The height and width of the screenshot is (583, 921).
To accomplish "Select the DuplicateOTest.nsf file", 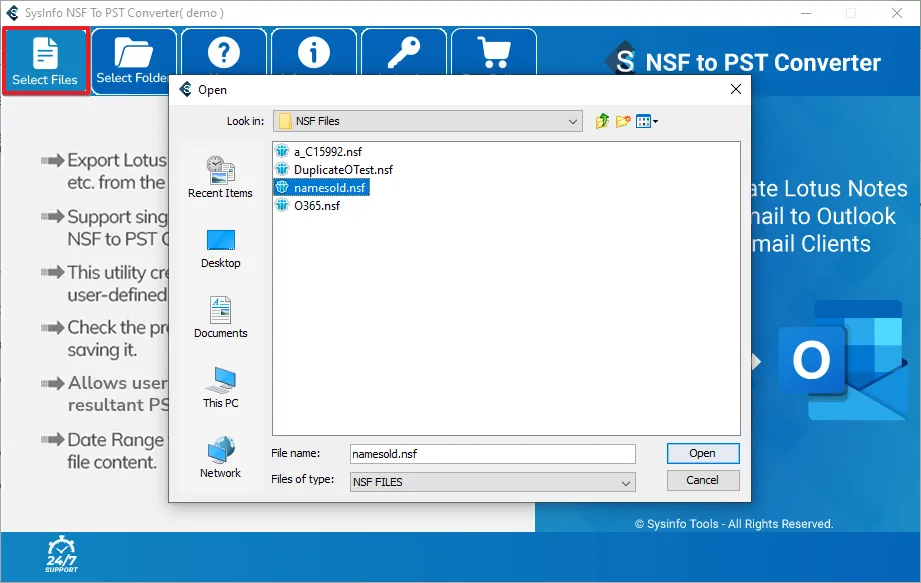I will tap(343, 170).
